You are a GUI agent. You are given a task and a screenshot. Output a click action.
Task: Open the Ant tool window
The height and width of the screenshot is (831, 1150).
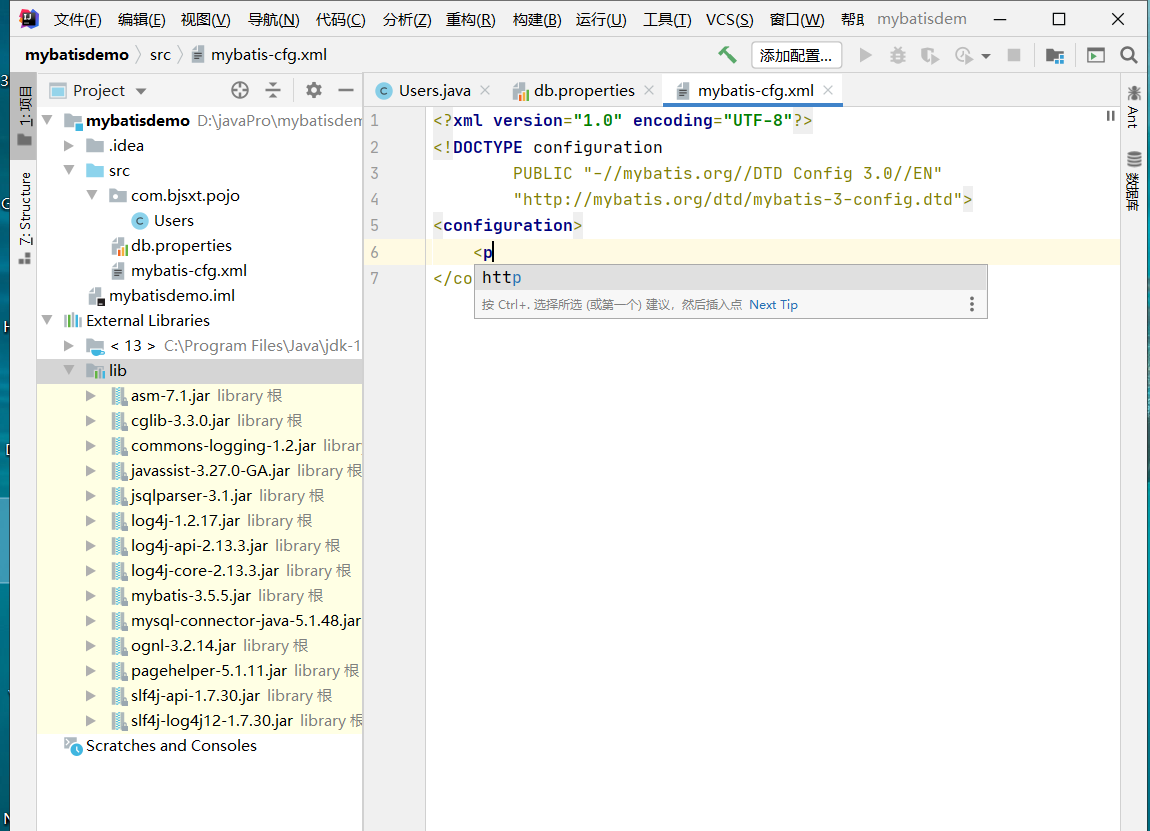(1134, 107)
